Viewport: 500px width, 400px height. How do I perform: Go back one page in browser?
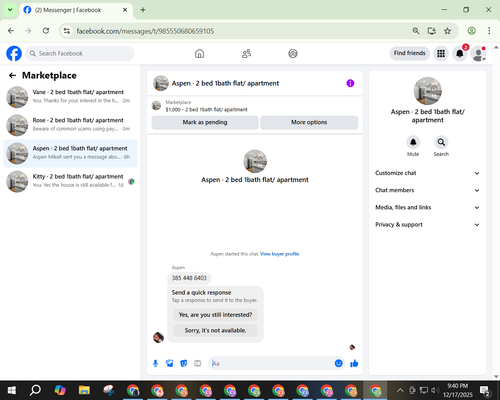coord(11,31)
